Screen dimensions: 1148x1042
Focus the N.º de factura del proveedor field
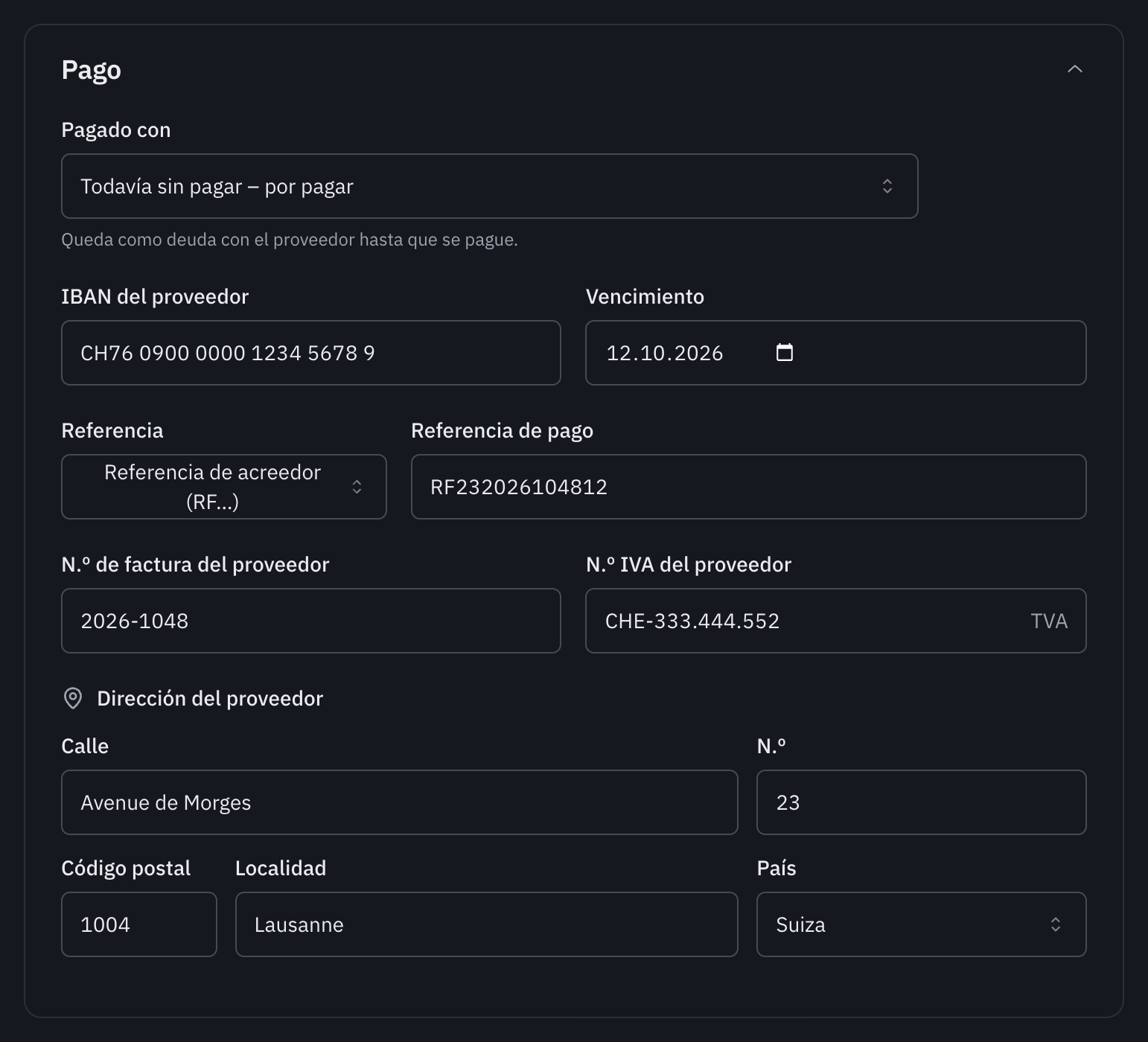point(311,621)
